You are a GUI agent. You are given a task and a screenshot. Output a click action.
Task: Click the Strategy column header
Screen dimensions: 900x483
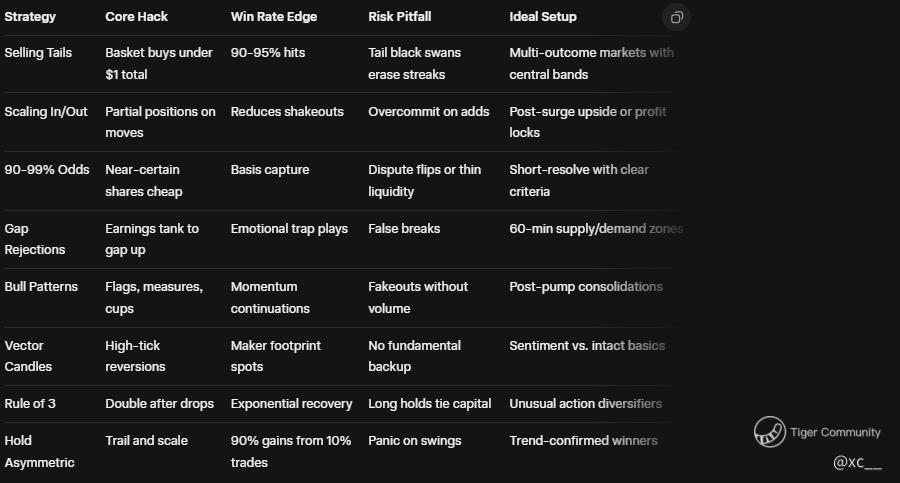pyautogui.click(x=30, y=17)
